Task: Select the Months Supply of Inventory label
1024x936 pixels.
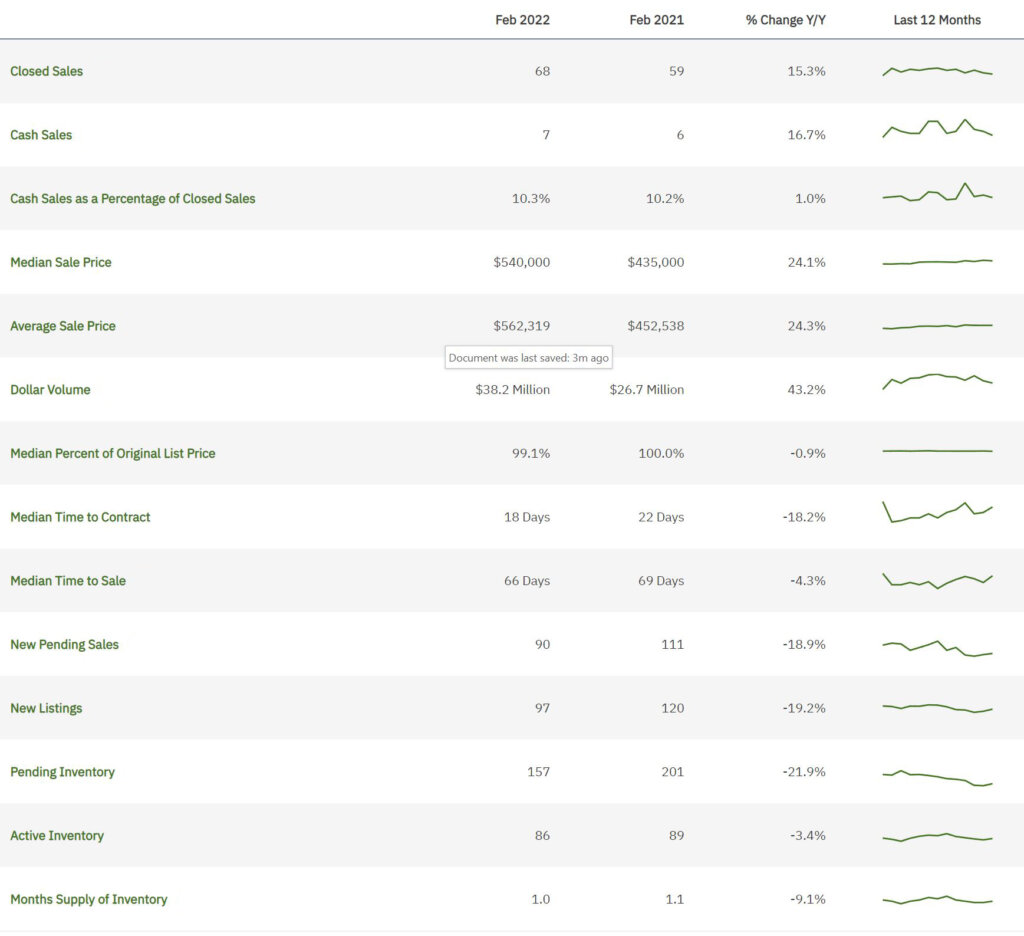Action: point(88,899)
